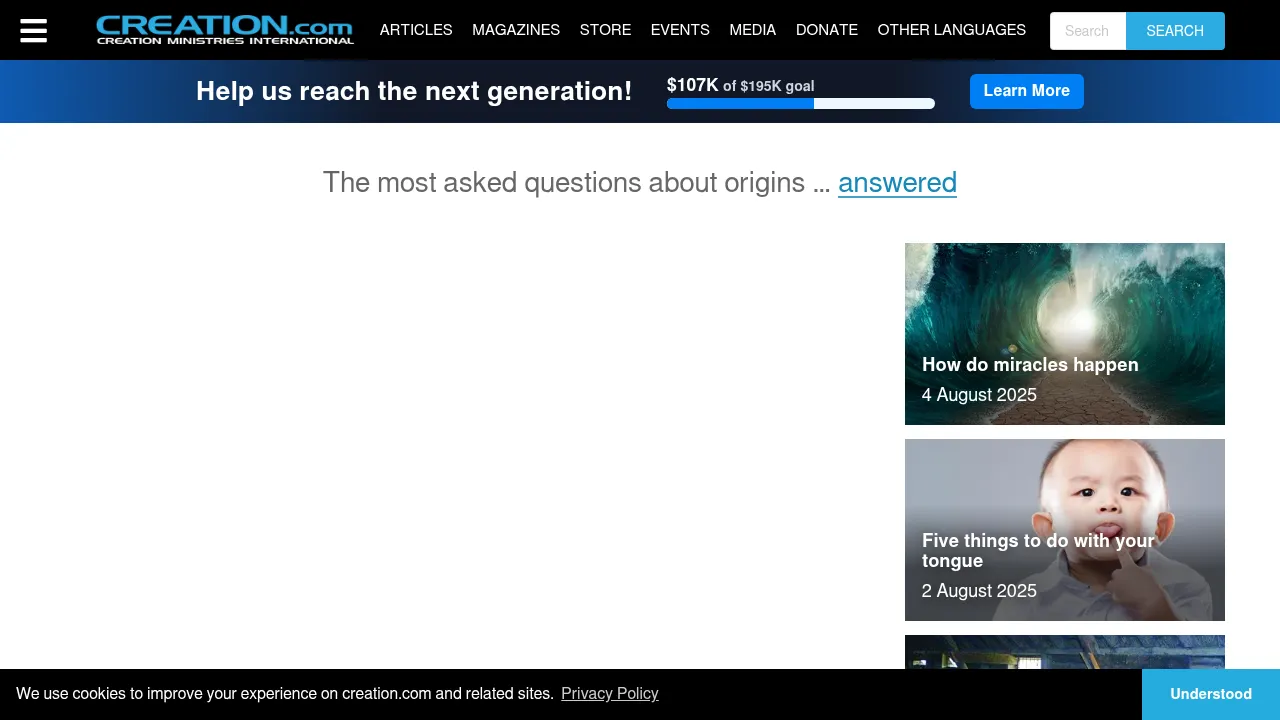Open the EVENTS menu
The image size is (1280, 720).
(680, 30)
